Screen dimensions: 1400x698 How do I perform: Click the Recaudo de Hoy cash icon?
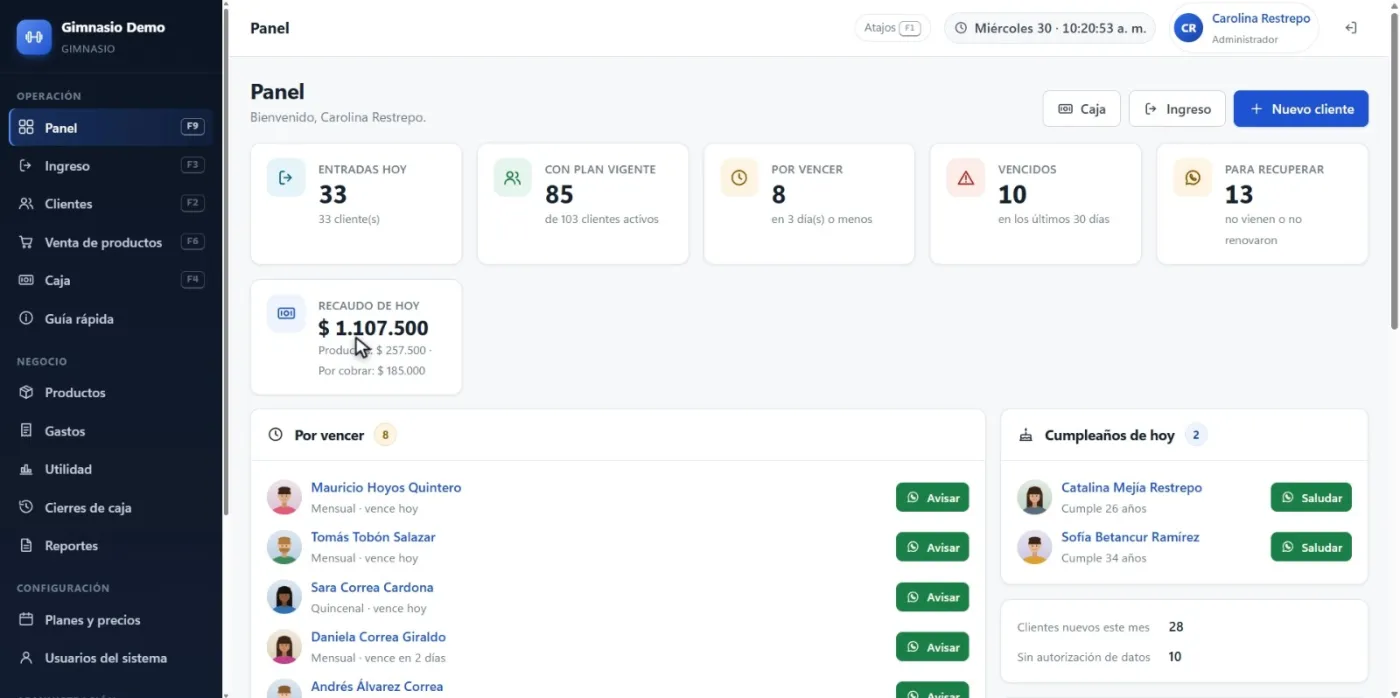click(x=286, y=314)
